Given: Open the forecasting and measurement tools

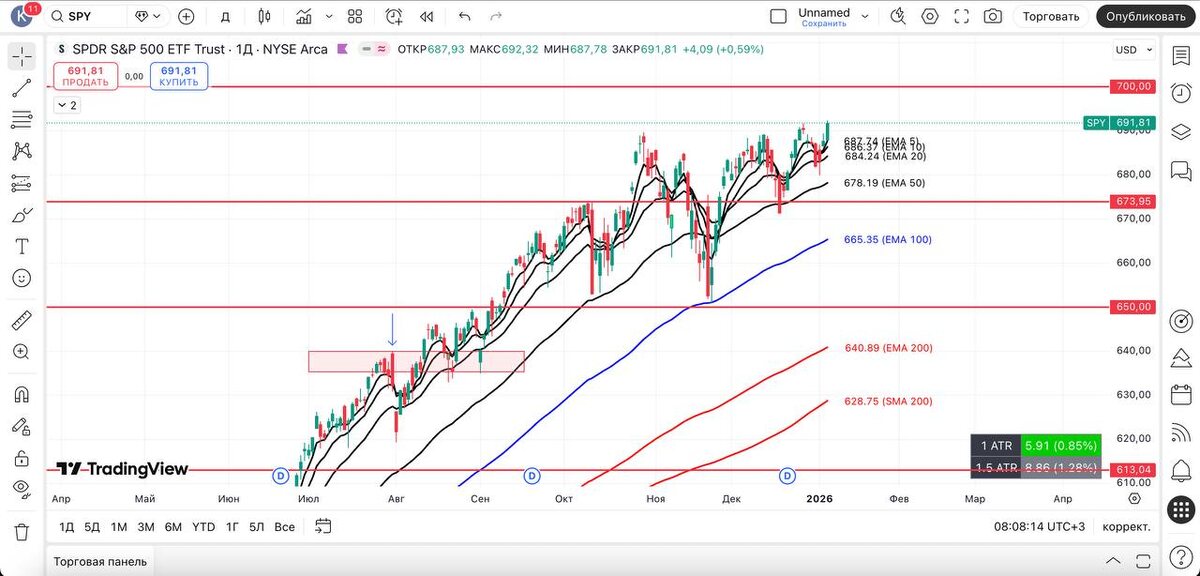Looking at the screenshot, I should click(x=22, y=183).
